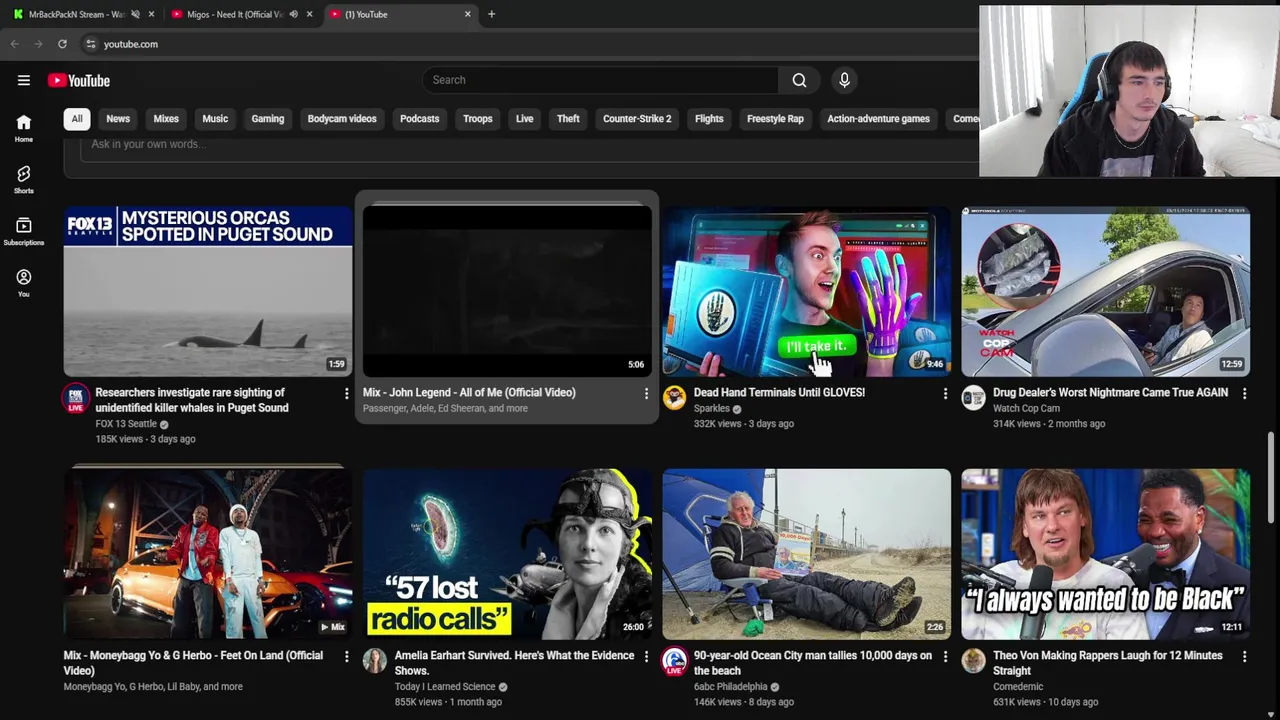
Task: Click the browser forward arrow
Action: point(38,44)
